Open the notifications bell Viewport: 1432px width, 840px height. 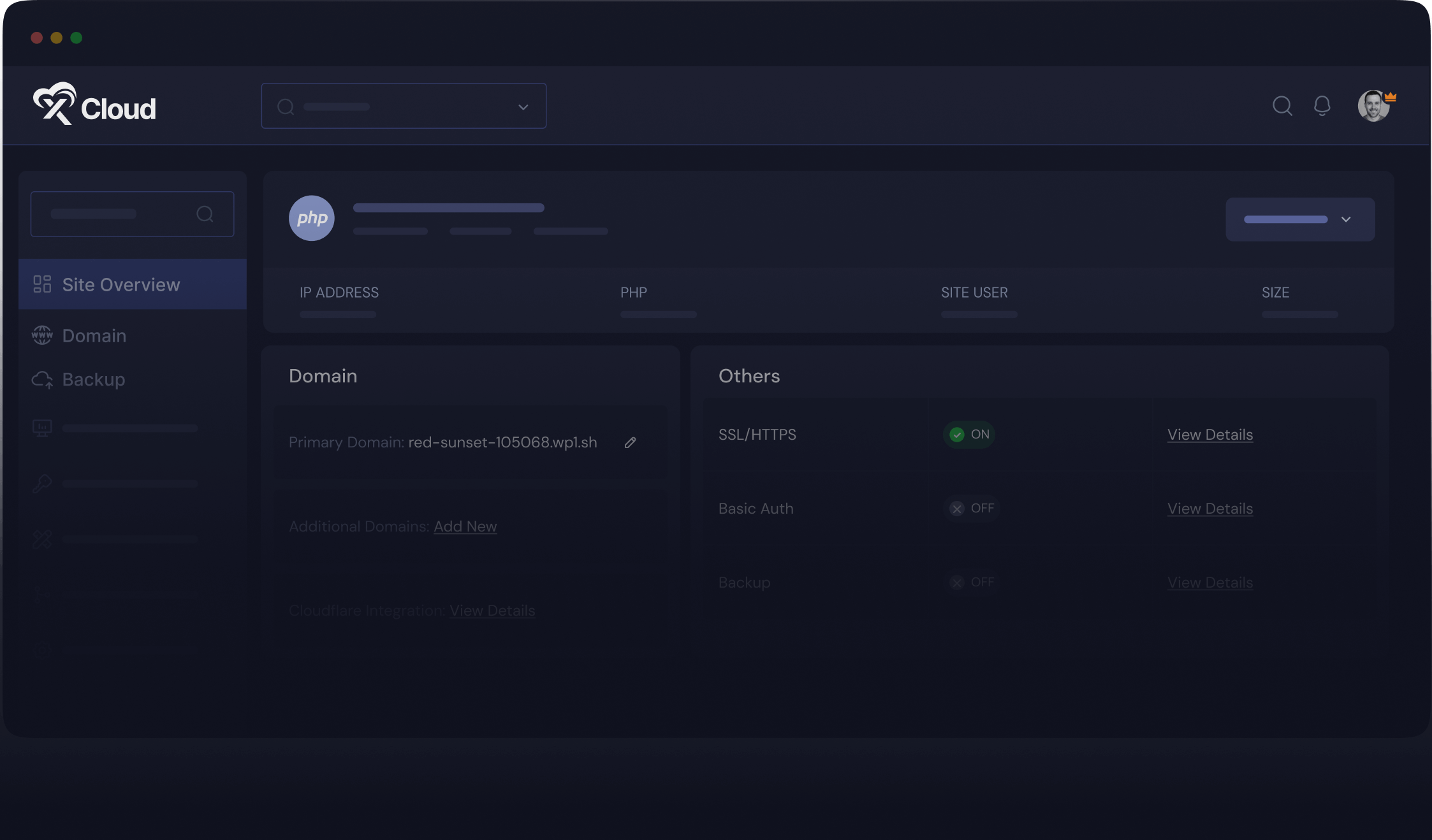1322,106
